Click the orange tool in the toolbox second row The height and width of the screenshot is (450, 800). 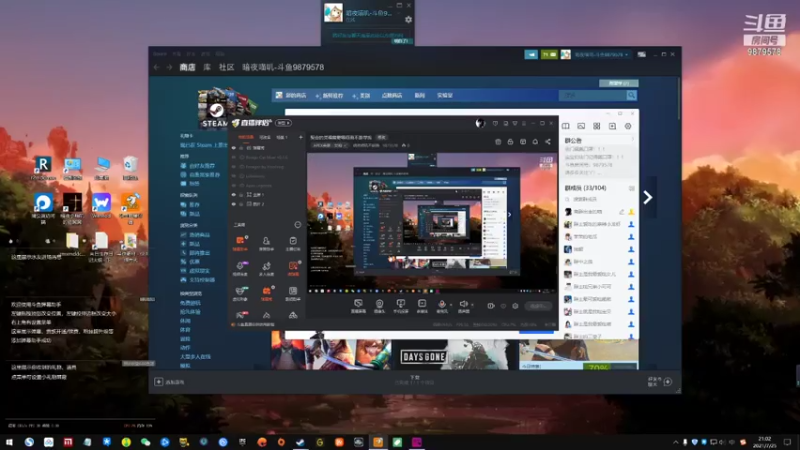coord(293,268)
